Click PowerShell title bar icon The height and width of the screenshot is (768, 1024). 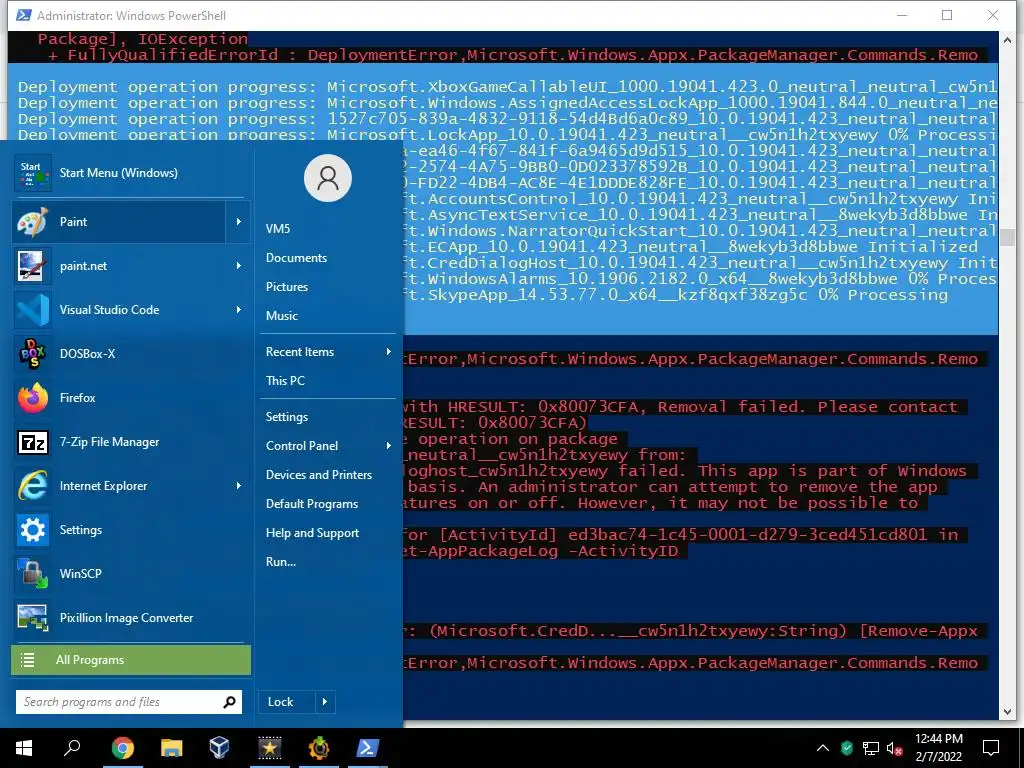24,15
